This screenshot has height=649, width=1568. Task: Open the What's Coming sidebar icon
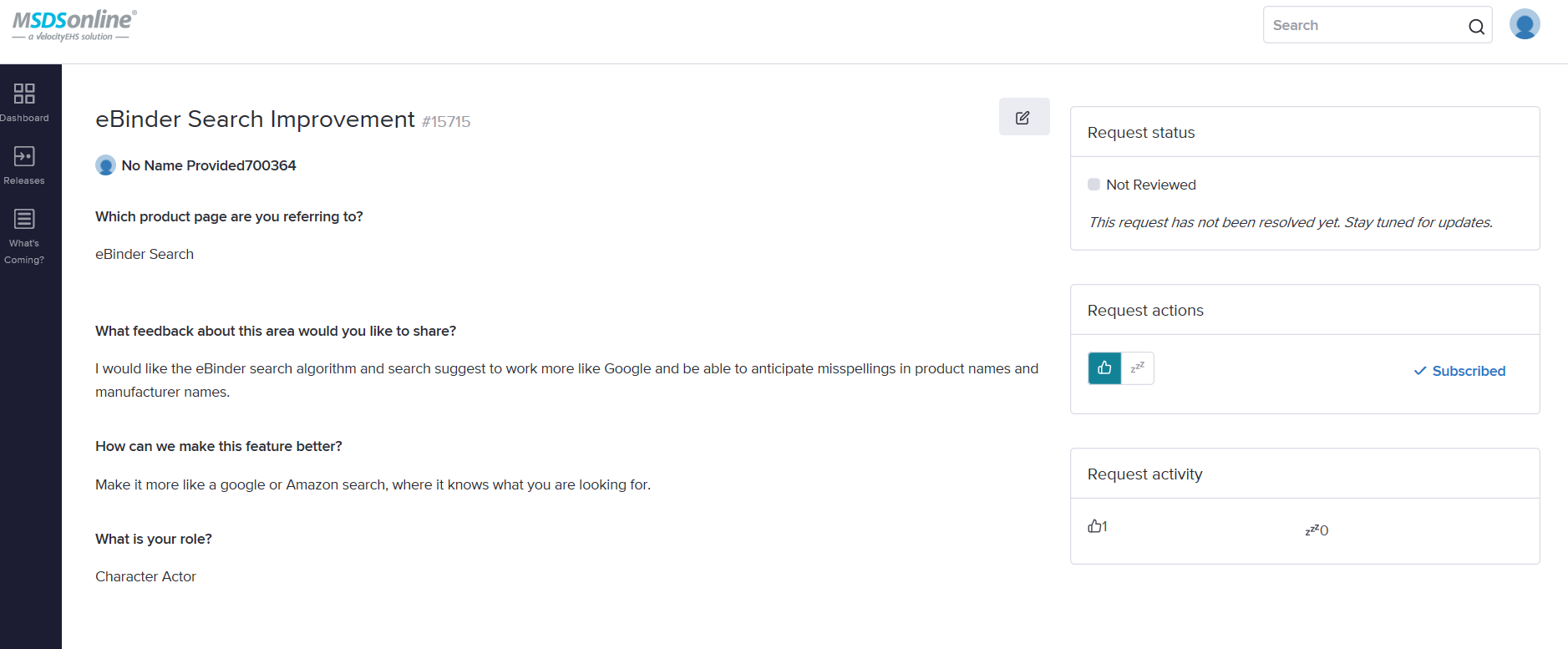pyautogui.click(x=24, y=219)
